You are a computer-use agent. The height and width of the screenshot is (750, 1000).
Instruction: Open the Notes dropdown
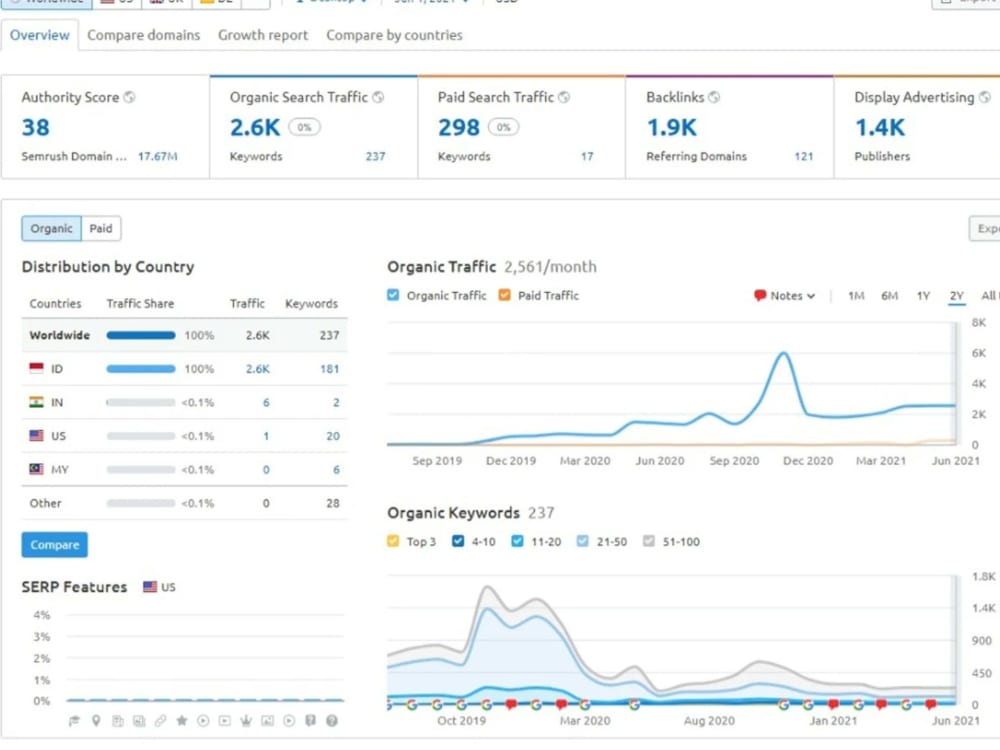click(x=785, y=295)
